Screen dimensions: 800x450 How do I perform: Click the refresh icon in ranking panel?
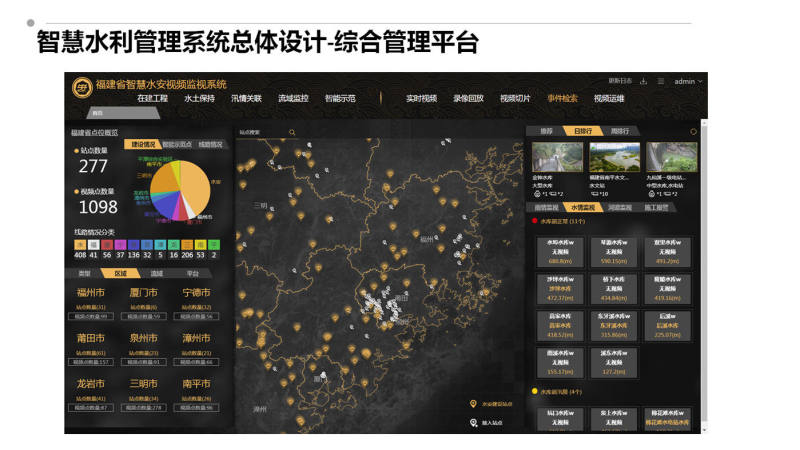click(x=694, y=131)
